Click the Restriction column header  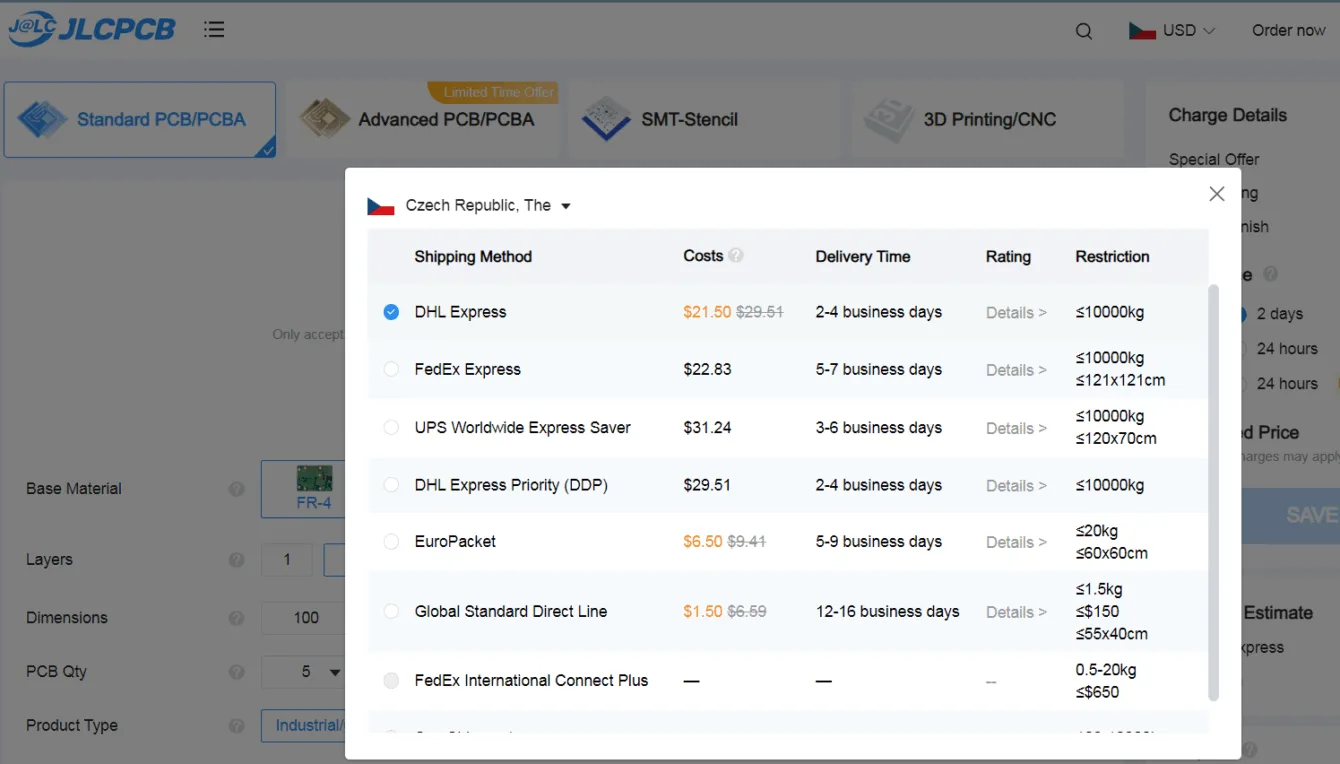click(1112, 257)
